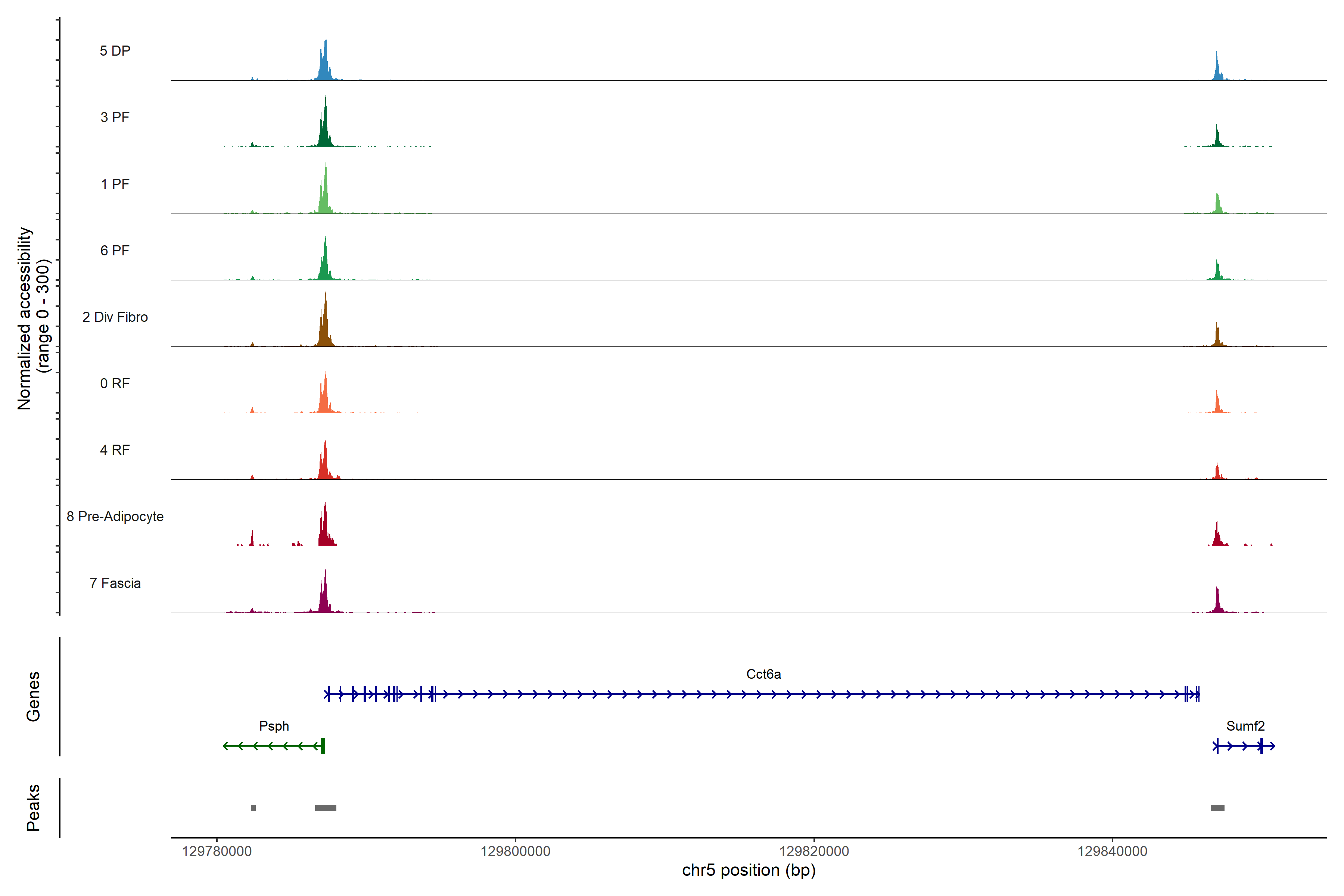Viewport: 1344px width, 896px height.
Task: Click the Sumf2 gene label
Action: point(1245,726)
